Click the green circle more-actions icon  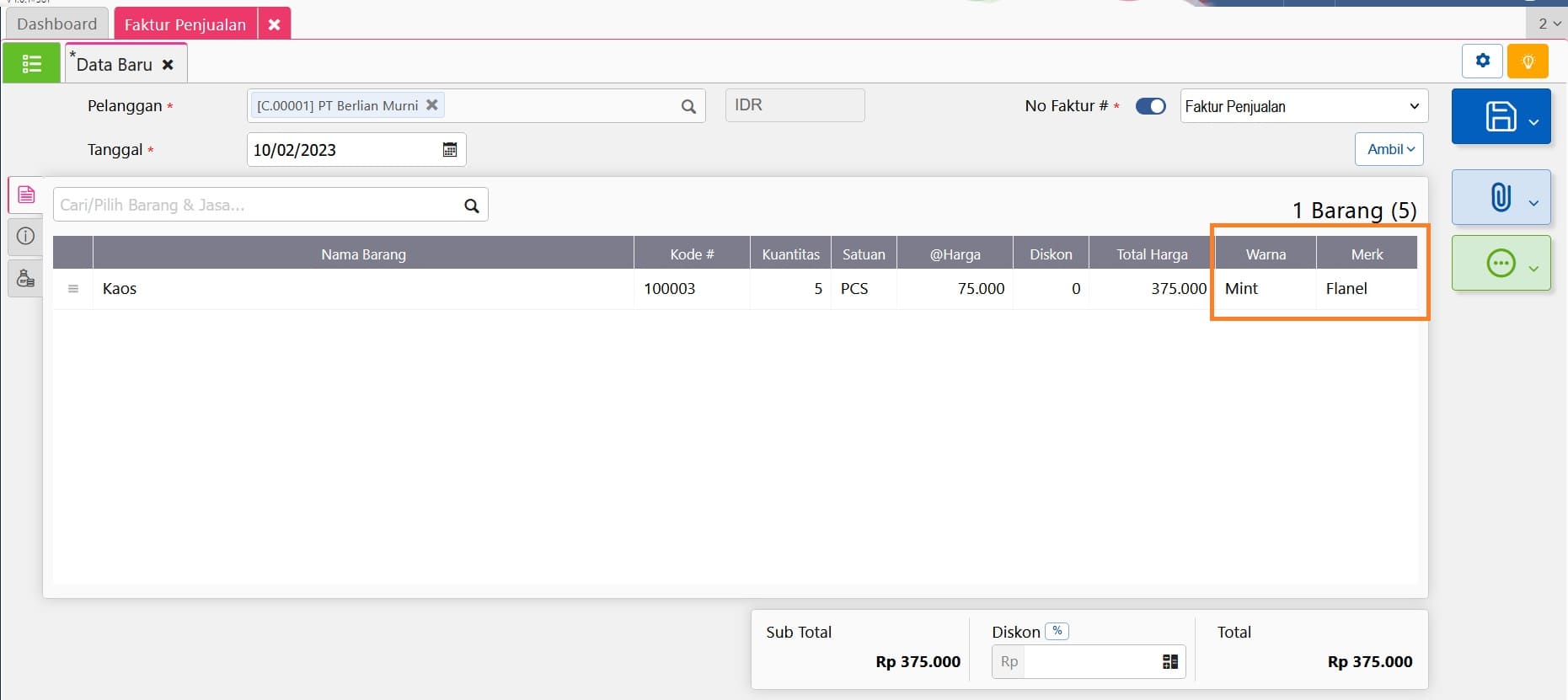(x=1501, y=264)
